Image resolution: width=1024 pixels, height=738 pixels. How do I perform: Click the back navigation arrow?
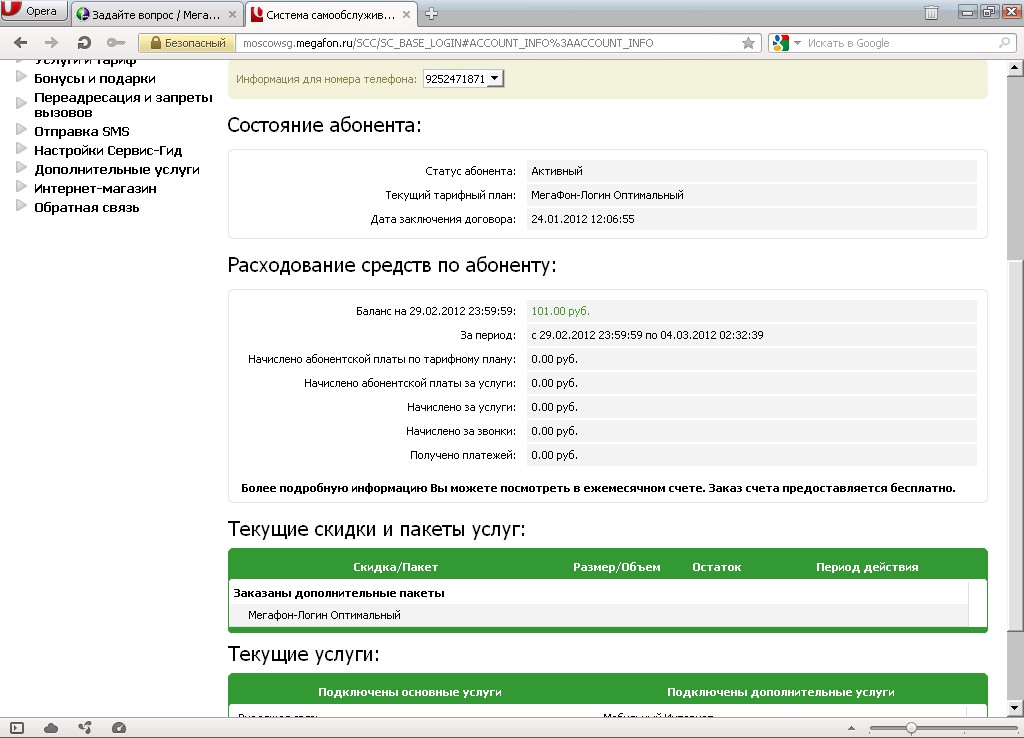(x=21, y=43)
